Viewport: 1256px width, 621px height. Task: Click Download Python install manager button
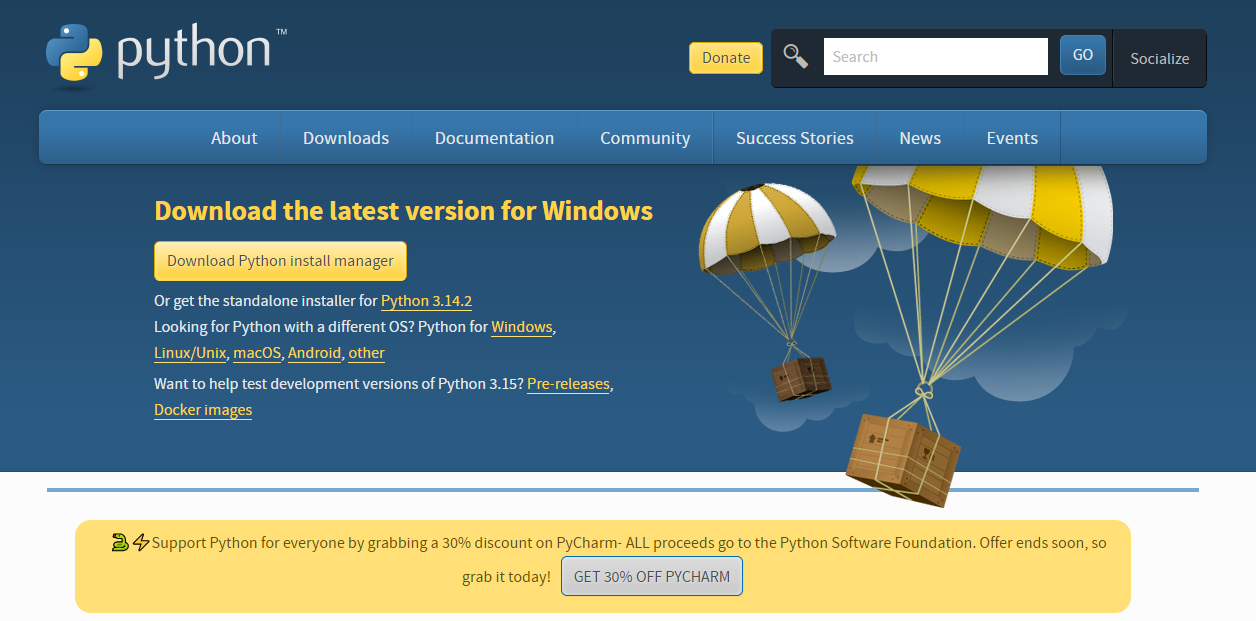[x=280, y=261]
